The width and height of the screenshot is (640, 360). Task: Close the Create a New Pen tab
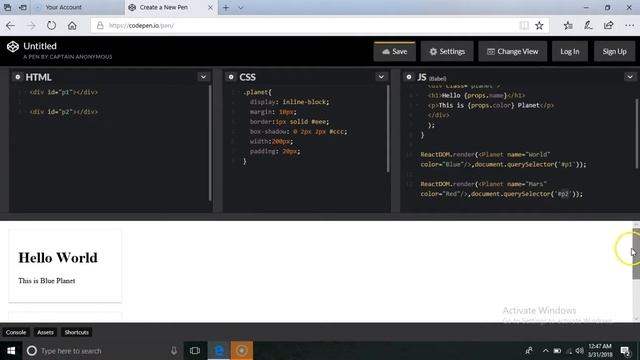(210, 7)
